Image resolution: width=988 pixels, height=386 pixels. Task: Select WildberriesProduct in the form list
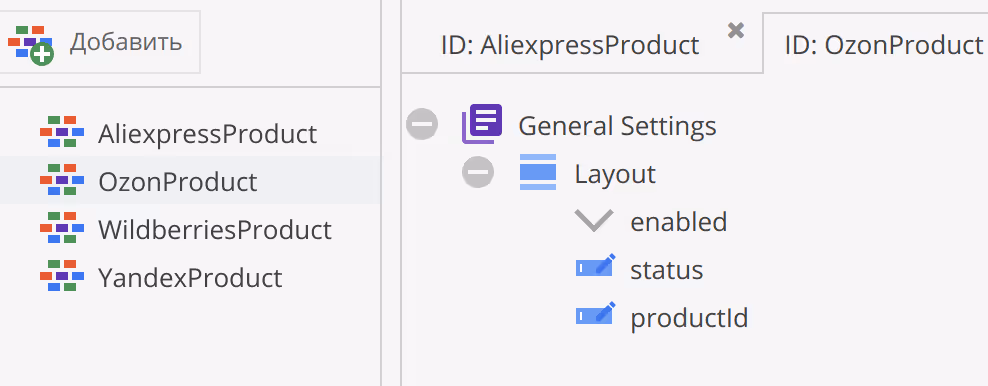[x=215, y=230]
